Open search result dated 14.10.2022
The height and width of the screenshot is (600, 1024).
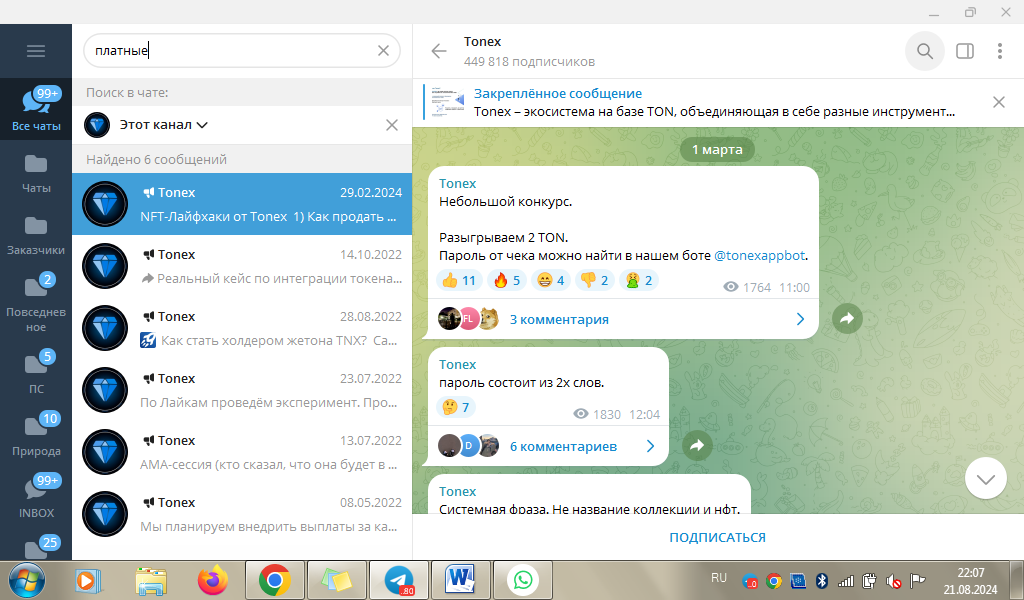242,266
